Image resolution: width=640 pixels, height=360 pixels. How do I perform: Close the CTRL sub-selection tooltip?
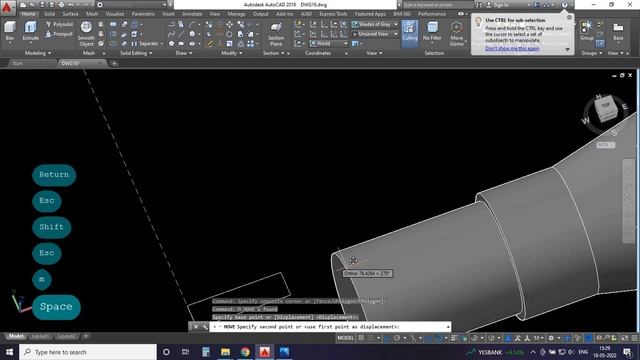569,17
